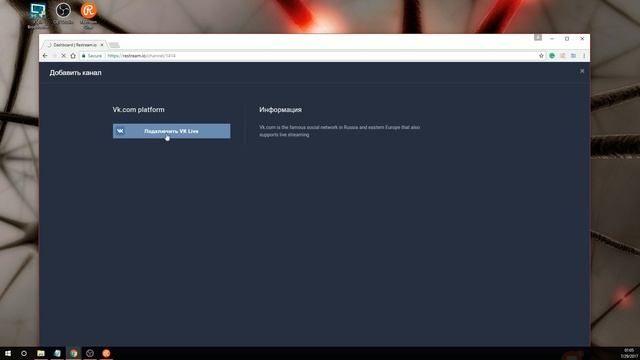Switch to Chrome in the taskbar
The width and height of the screenshot is (640, 360).
73,353
